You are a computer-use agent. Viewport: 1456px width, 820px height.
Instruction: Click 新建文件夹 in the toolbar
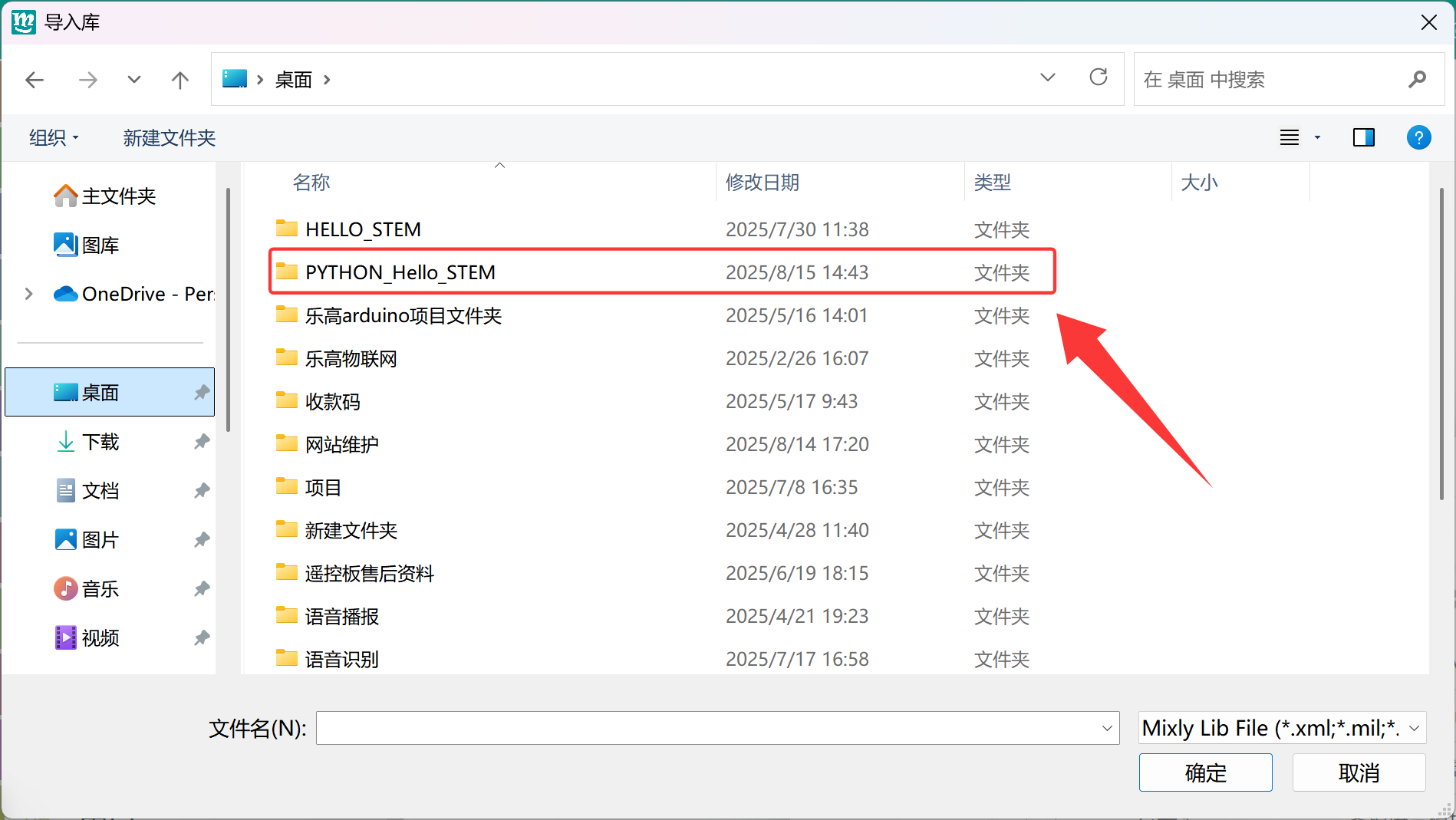pos(170,138)
